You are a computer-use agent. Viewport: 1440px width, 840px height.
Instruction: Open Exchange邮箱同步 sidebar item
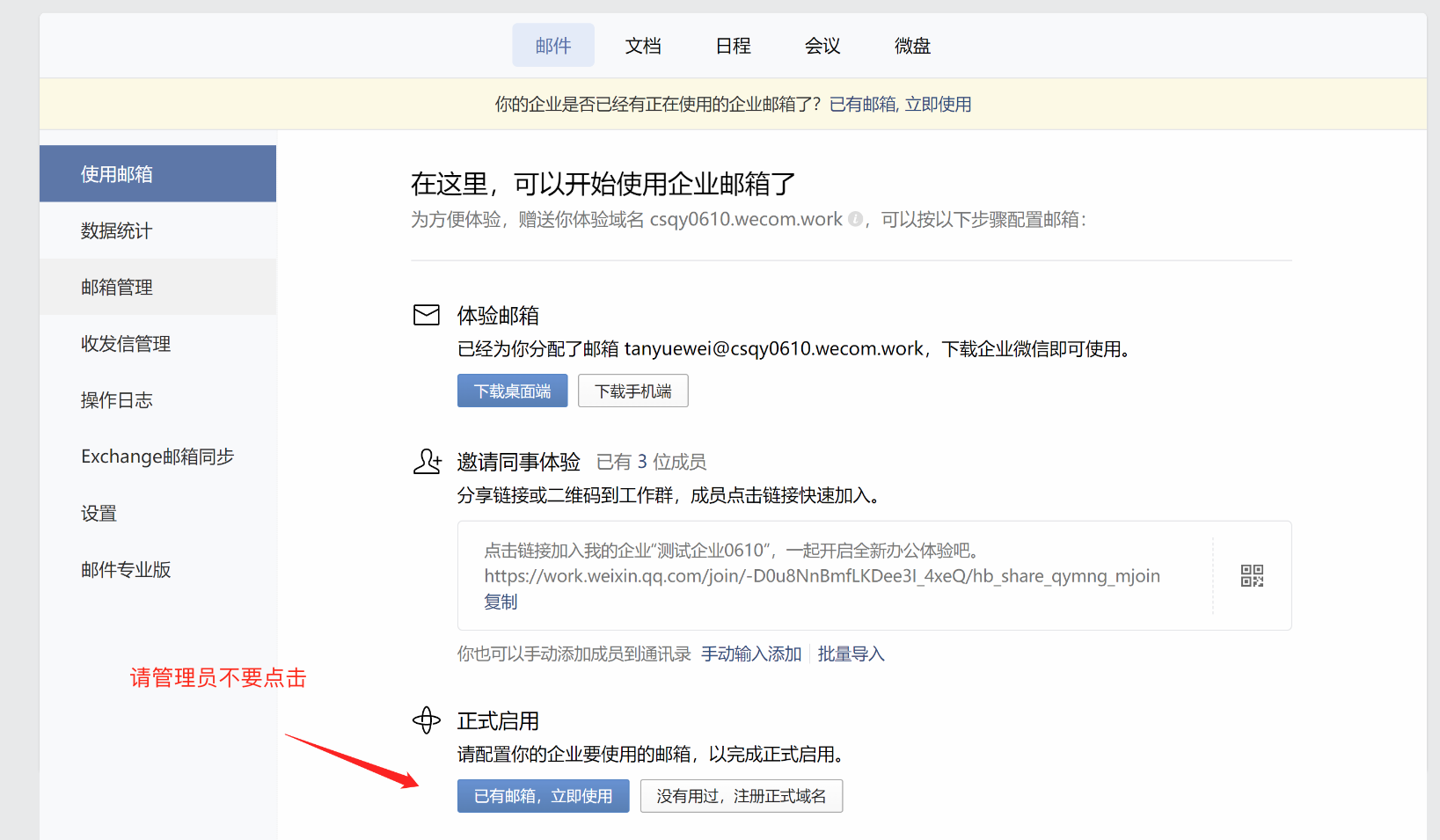click(157, 457)
